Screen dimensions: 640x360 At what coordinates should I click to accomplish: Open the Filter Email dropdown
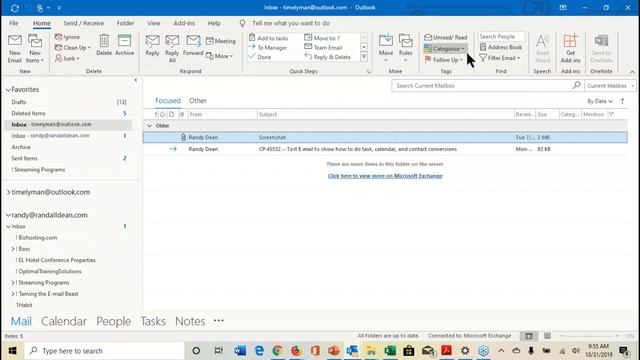pos(500,58)
